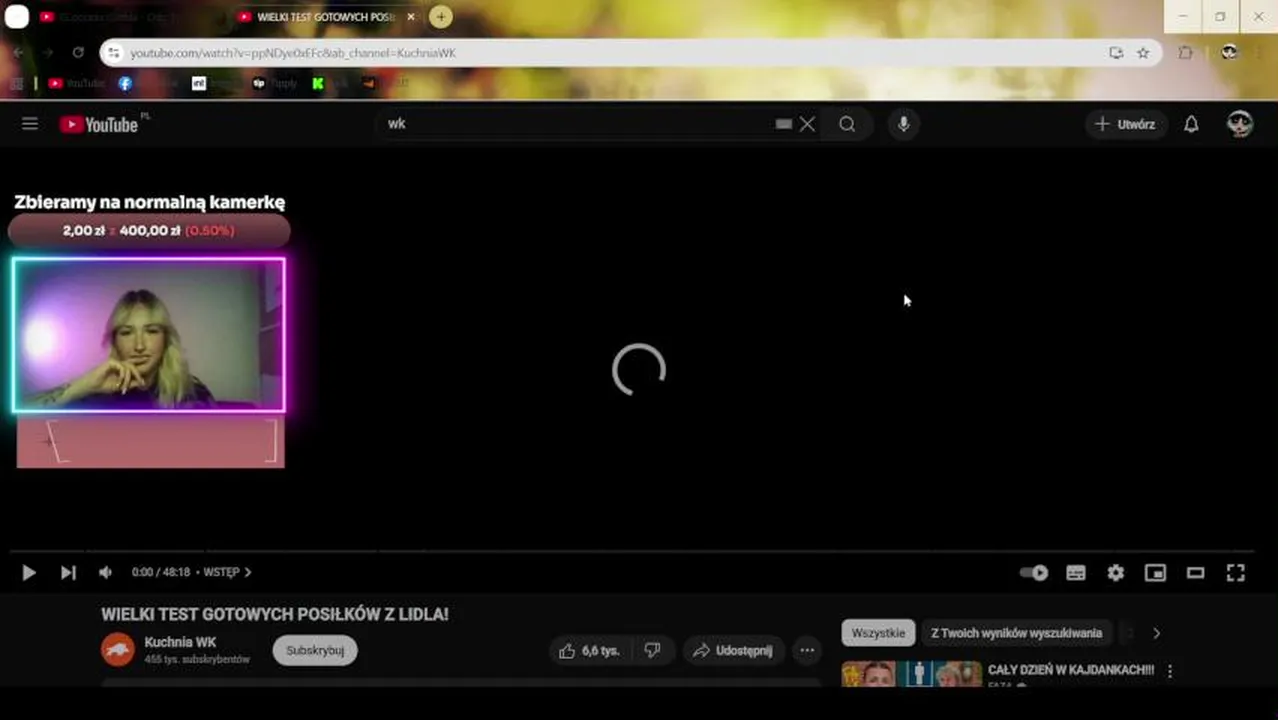Viewport: 1278px width, 720px height.
Task: Open the Tipply bookmark
Action: pyautogui.click(x=275, y=83)
